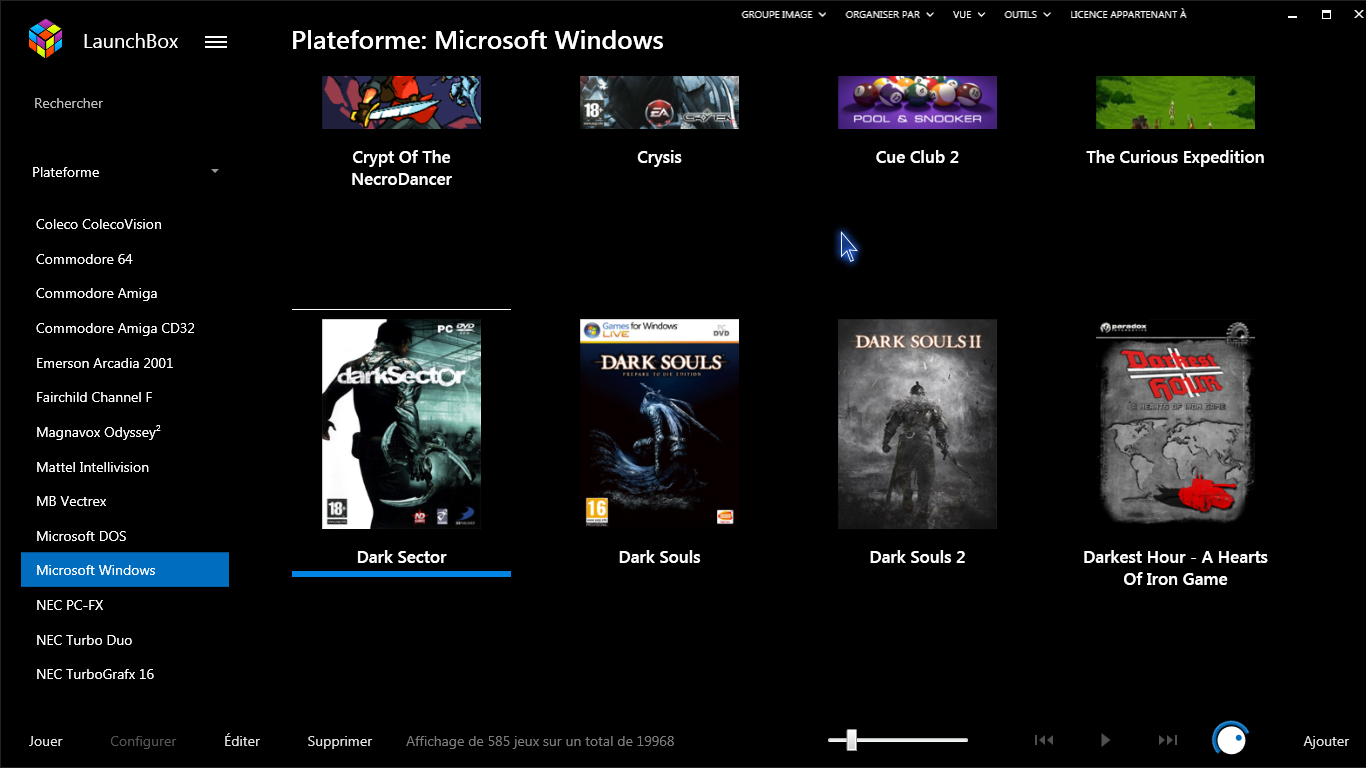Open the Vue menu
1366x768 pixels.
click(969, 15)
